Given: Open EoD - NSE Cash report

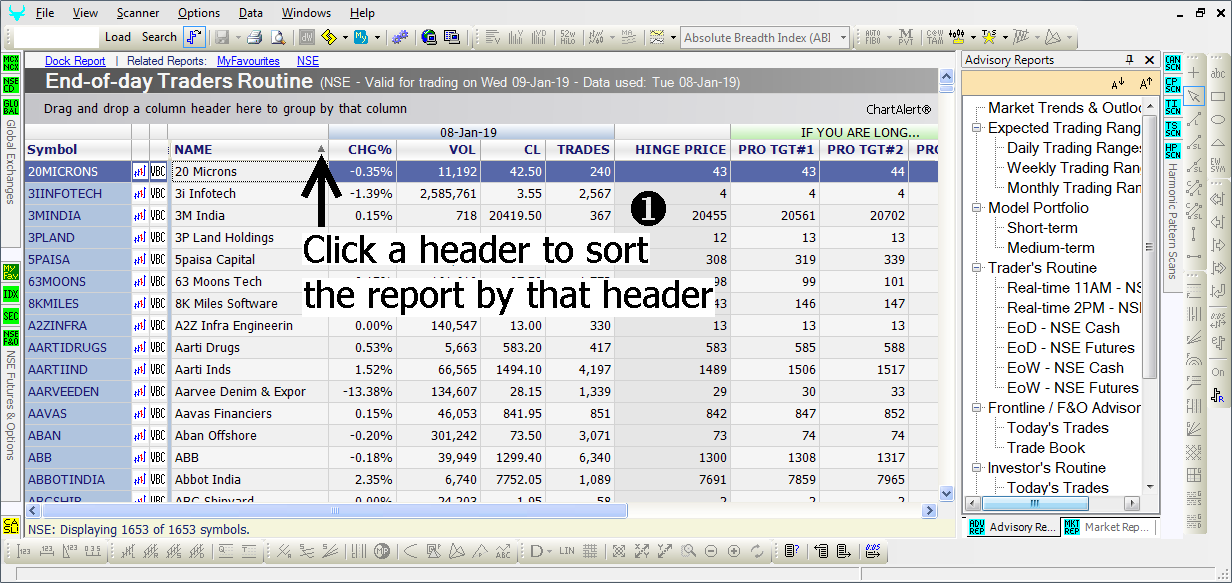Looking at the screenshot, I should point(1063,328).
